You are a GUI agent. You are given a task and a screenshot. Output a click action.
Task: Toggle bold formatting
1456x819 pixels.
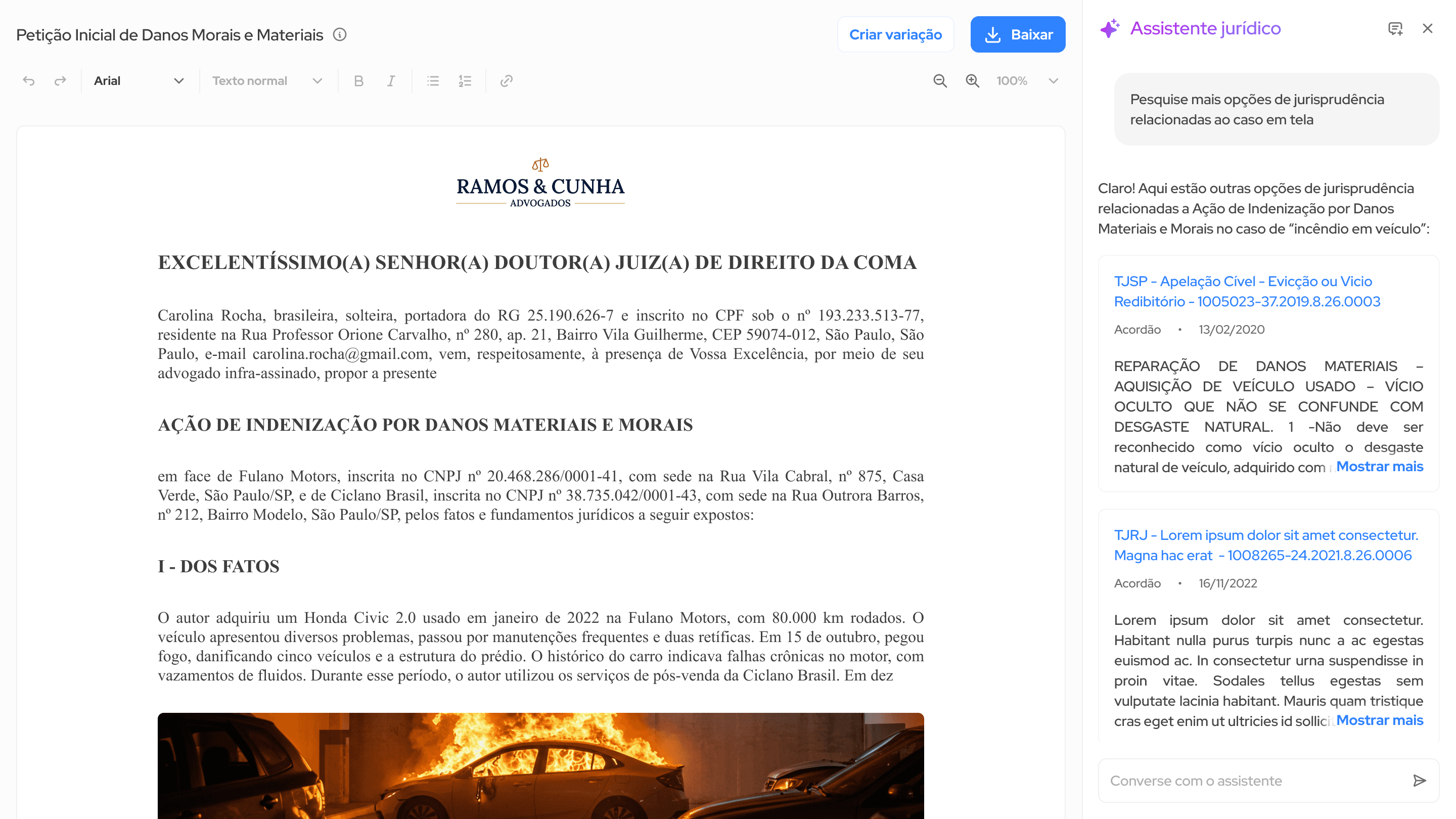pyautogui.click(x=358, y=81)
